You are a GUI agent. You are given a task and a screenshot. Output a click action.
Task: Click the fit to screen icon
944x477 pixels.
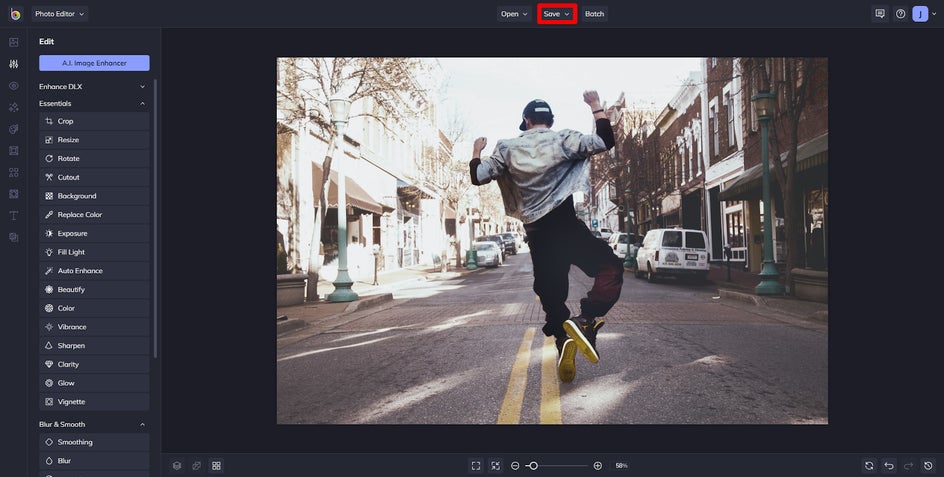pos(476,466)
